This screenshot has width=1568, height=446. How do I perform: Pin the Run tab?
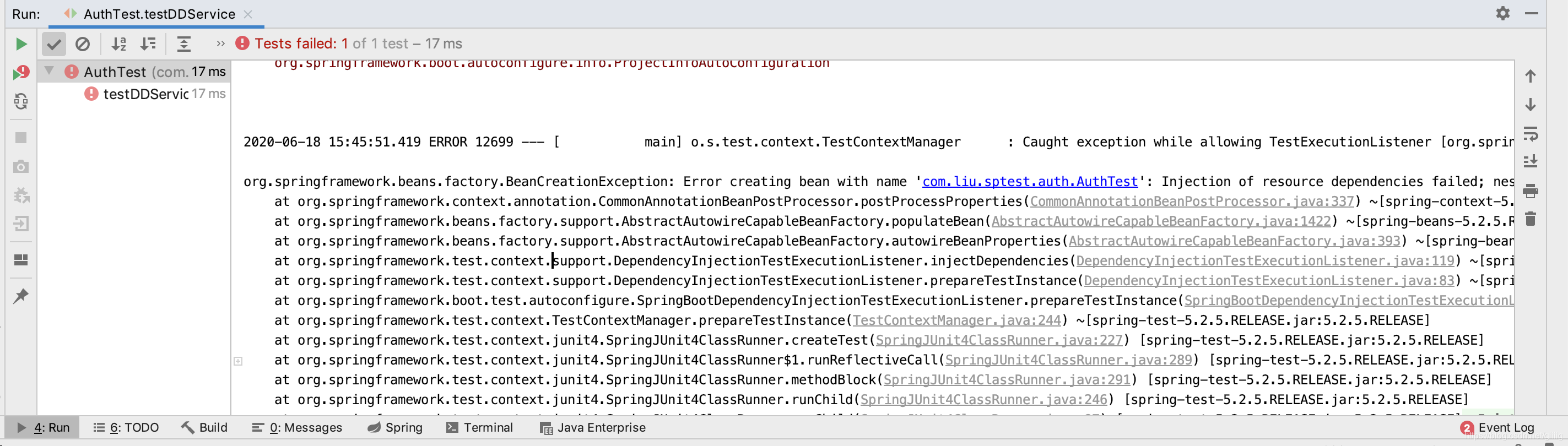pos(21,296)
